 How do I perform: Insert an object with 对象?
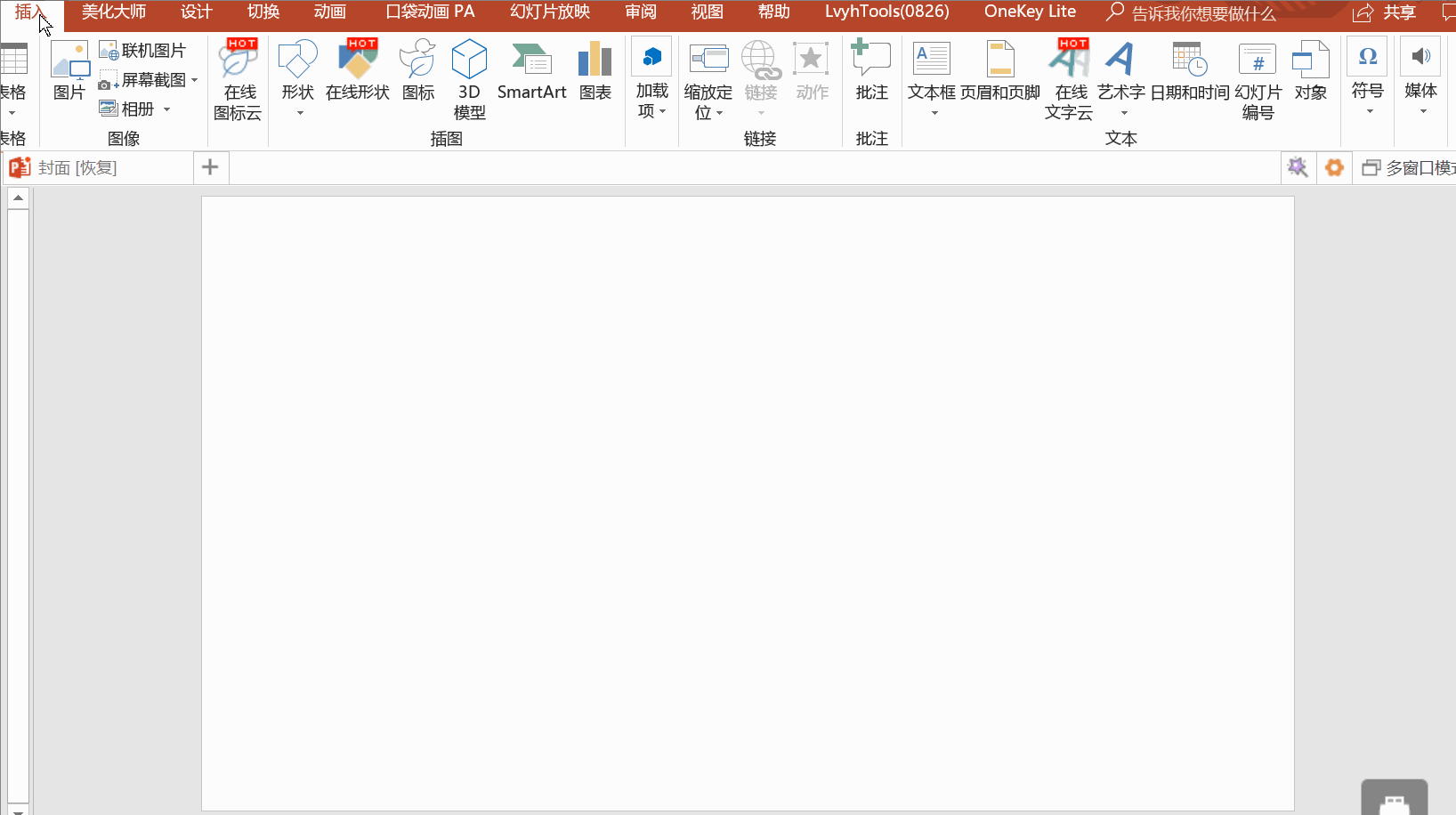pos(1311,70)
